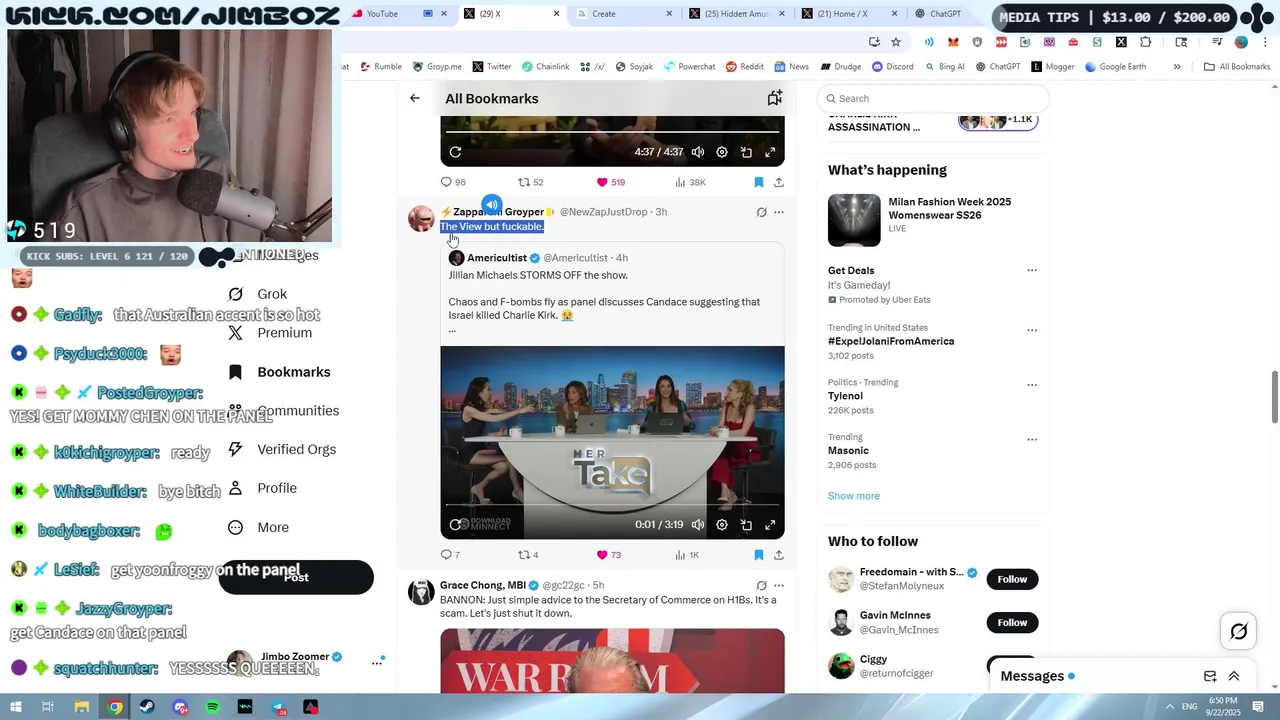Repost the post with 52 reposts

point(530,182)
